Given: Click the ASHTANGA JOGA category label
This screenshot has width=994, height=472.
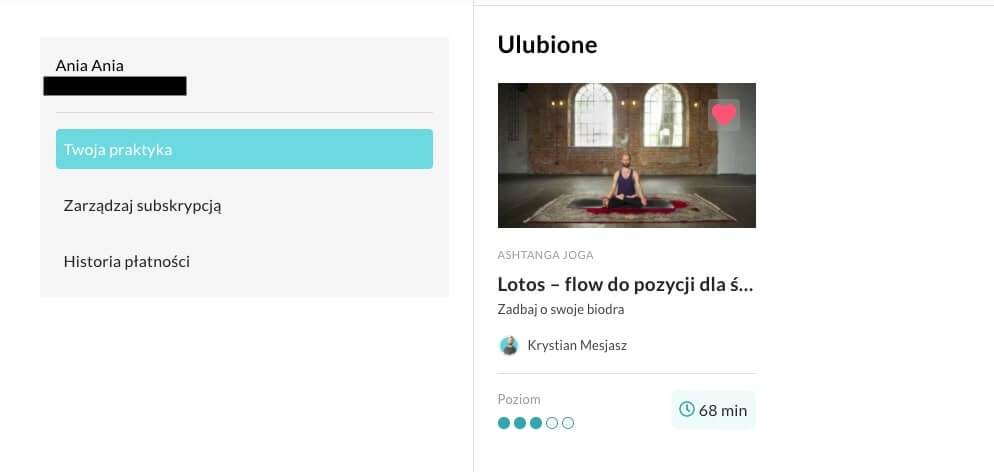Looking at the screenshot, I should [x=545, y=255].
